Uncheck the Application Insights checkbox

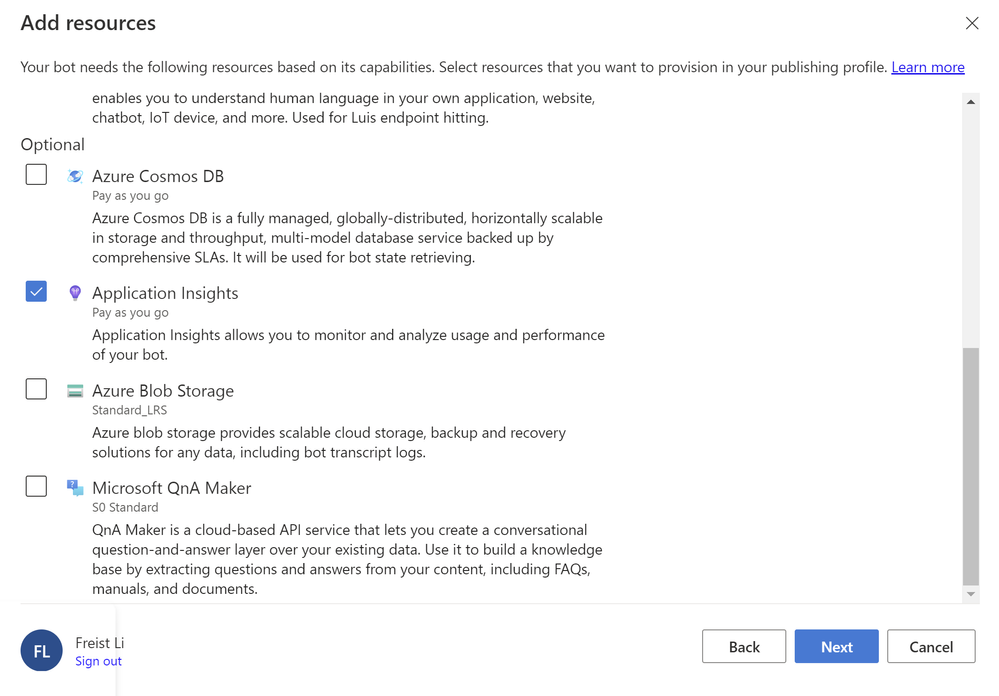[36, 292]
